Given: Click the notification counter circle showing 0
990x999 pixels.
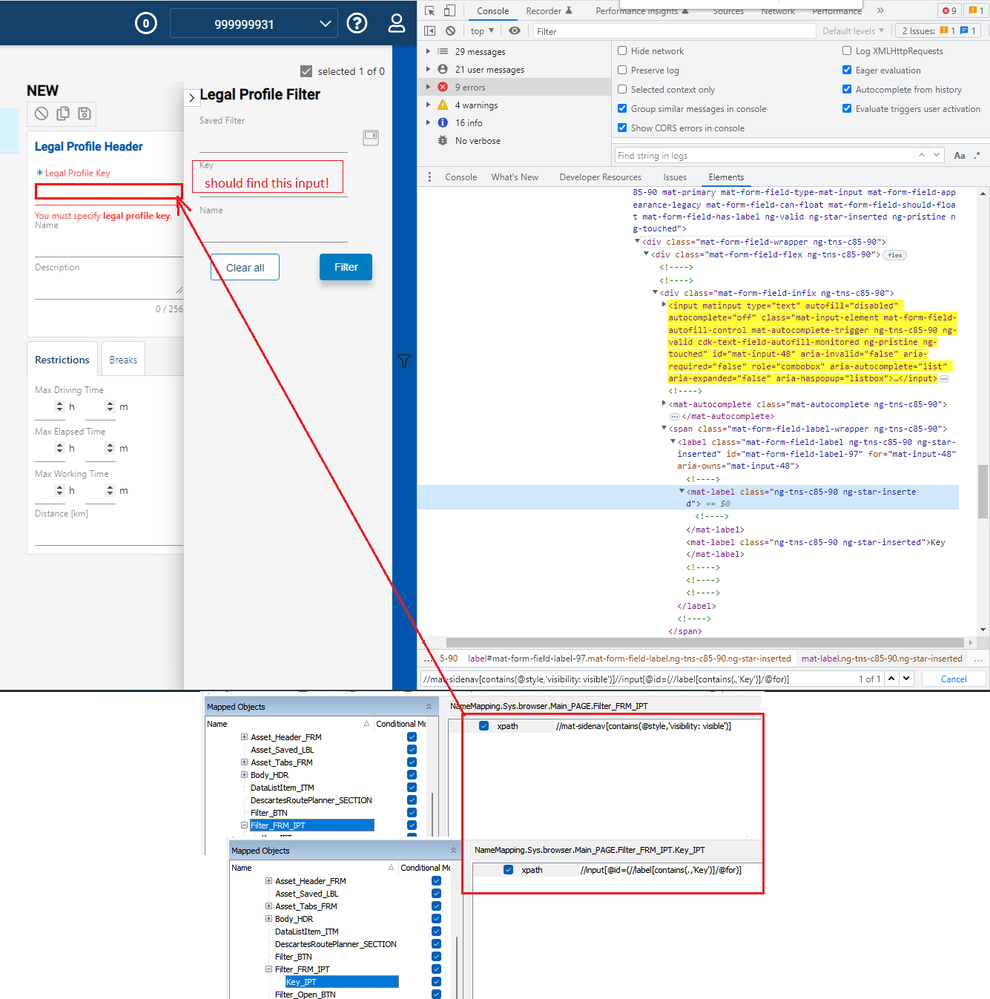Looking at the screenshot, I should [146, 24].
